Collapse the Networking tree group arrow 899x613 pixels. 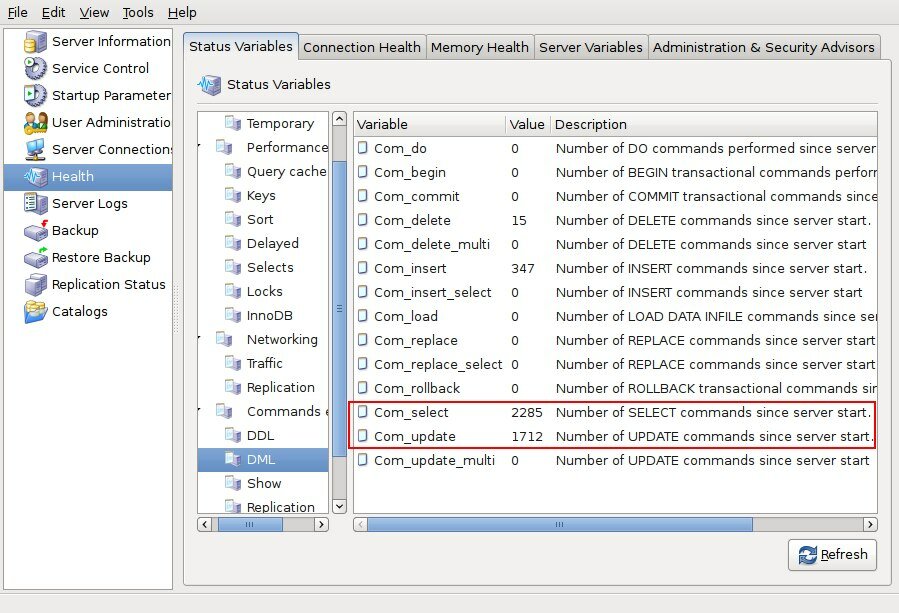click(x=200, y=338)
